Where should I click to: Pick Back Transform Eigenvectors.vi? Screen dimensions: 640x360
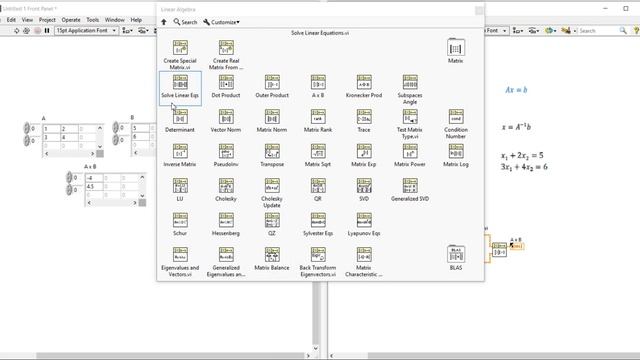tap(318, 255)
